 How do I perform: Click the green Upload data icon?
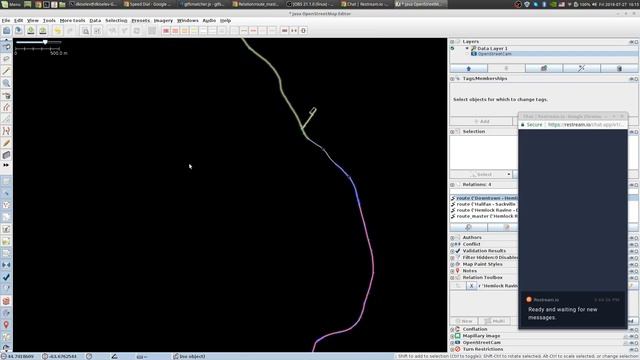point(43,31)
